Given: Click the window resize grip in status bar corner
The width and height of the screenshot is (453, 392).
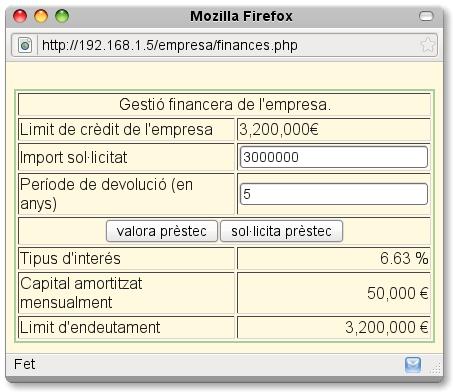Looking at the screenshot, I should [x=436, y=368].
